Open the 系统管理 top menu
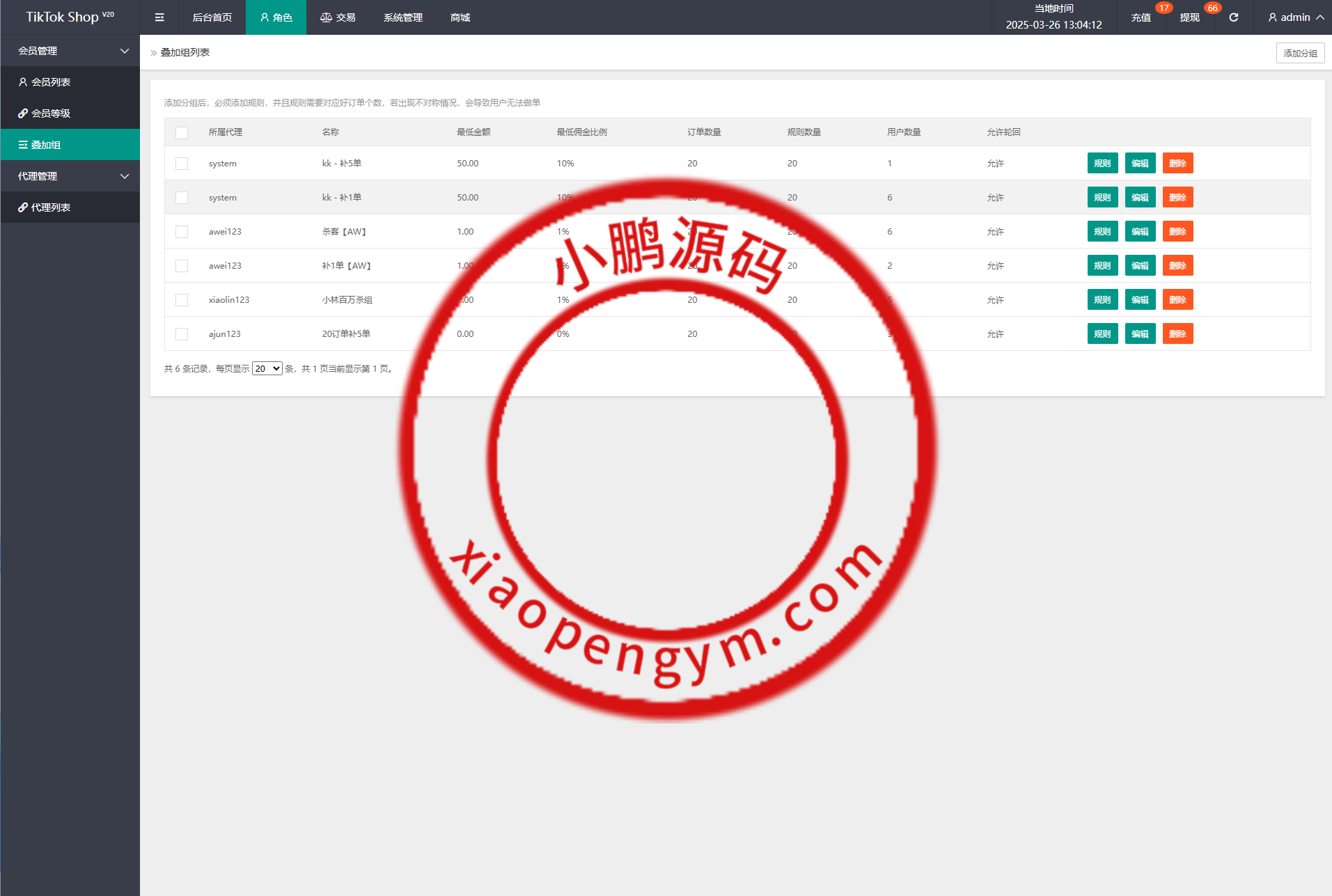The width and height of the screenshot is (1332, 896). 402,17
